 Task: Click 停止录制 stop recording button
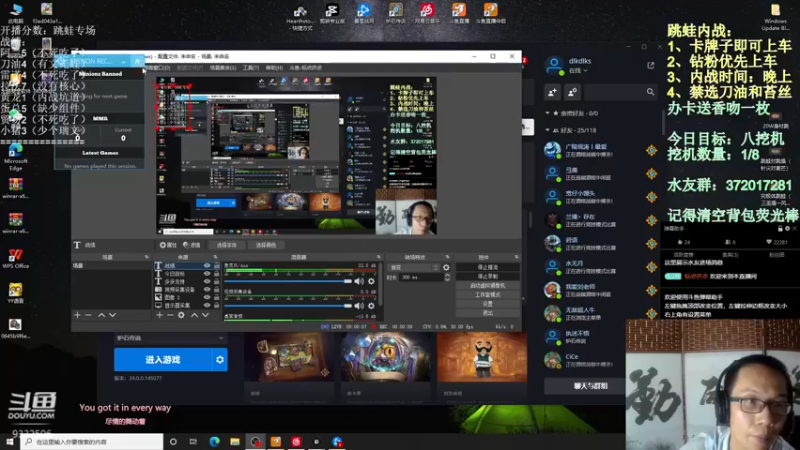487,276
